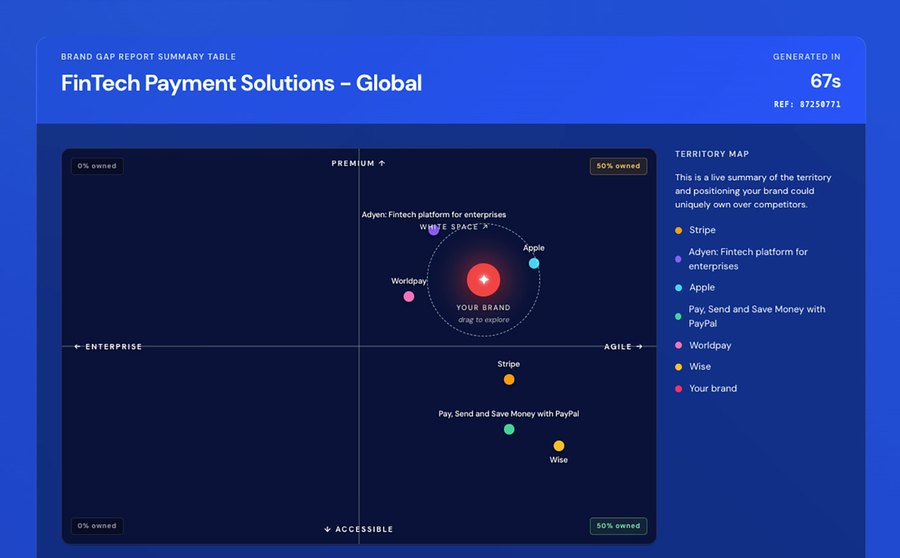Click the White Space label
The image size is (900, 558).
[454, 227]
